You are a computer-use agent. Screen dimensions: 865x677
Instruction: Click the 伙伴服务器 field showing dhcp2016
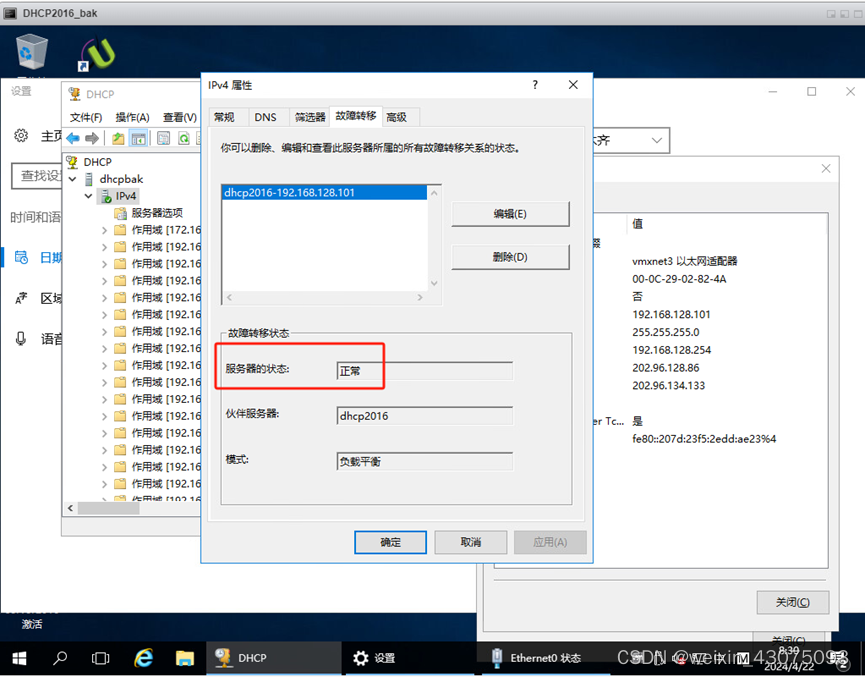424,416
